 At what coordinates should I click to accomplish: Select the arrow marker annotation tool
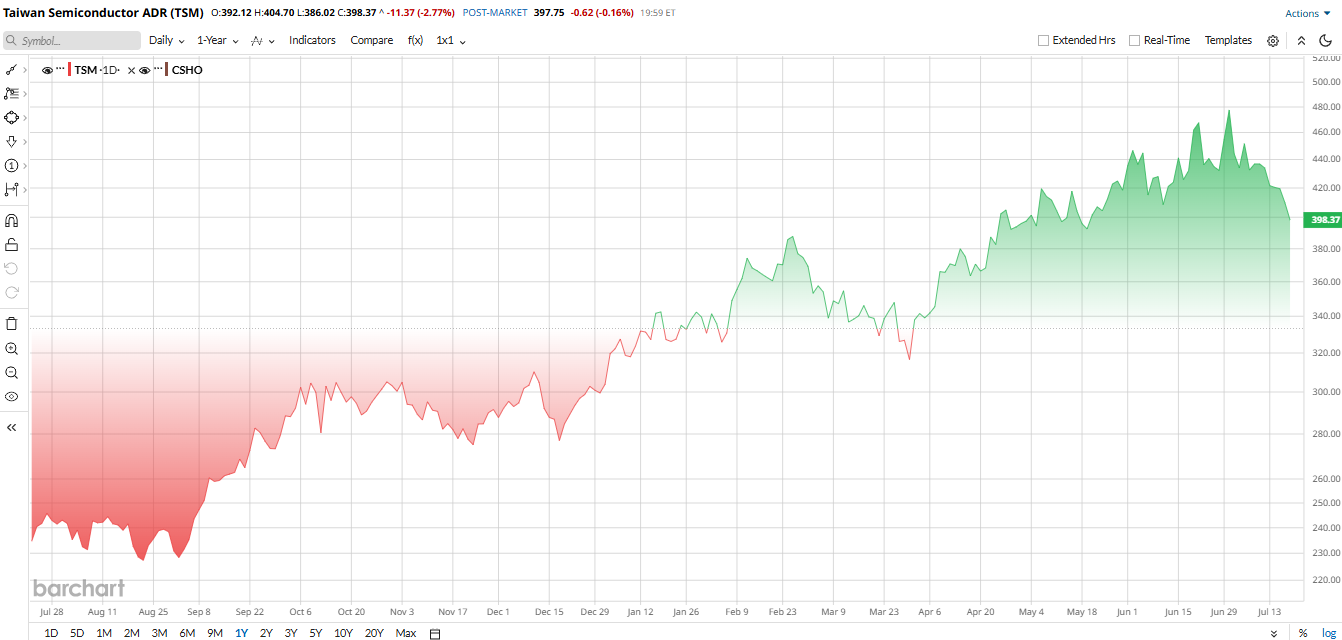point(12,141)
